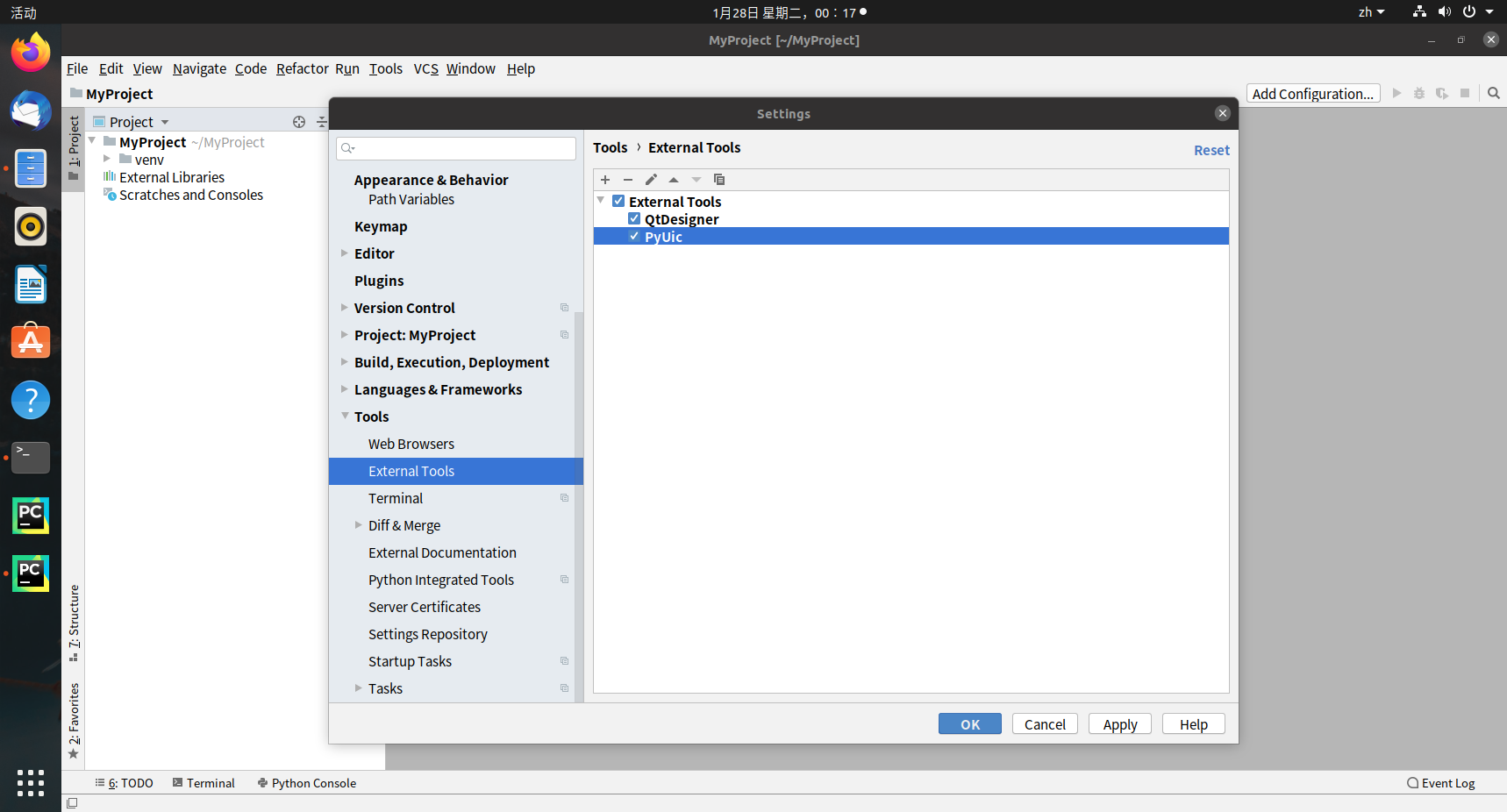Close the Settings dialog

click(x=1223, y=113)
